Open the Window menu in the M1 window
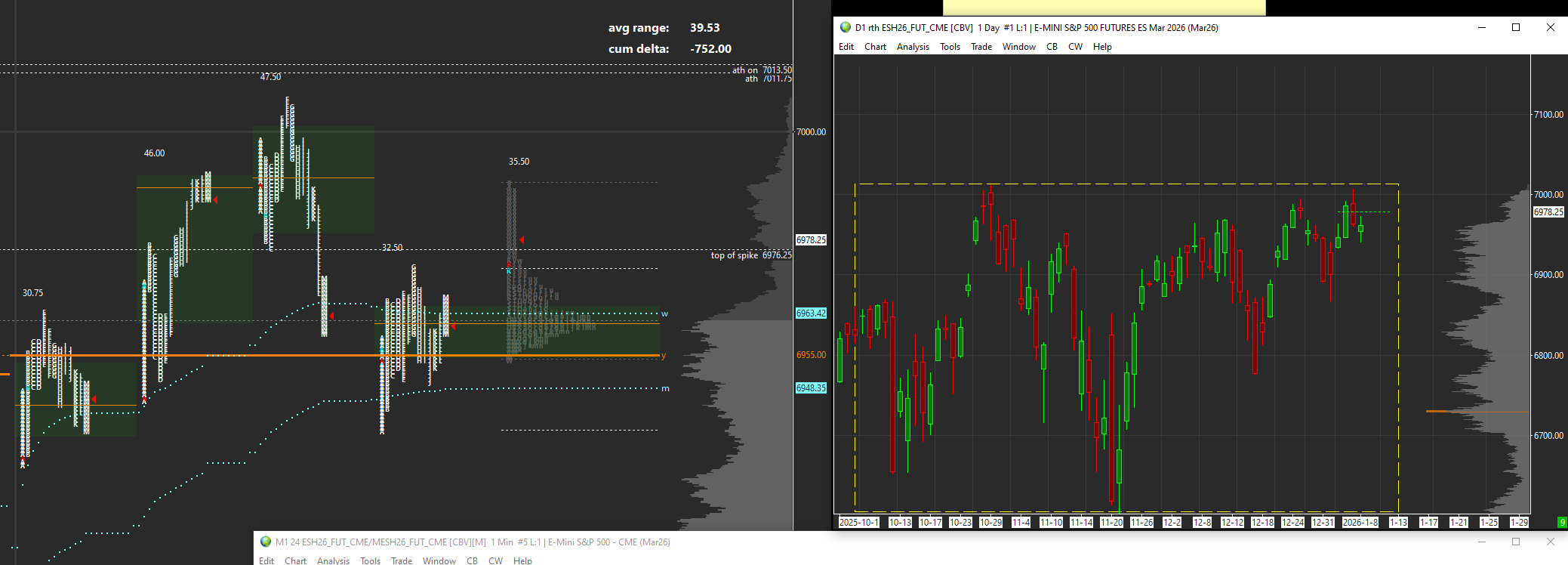1568x565 pixels. point(439,560)
